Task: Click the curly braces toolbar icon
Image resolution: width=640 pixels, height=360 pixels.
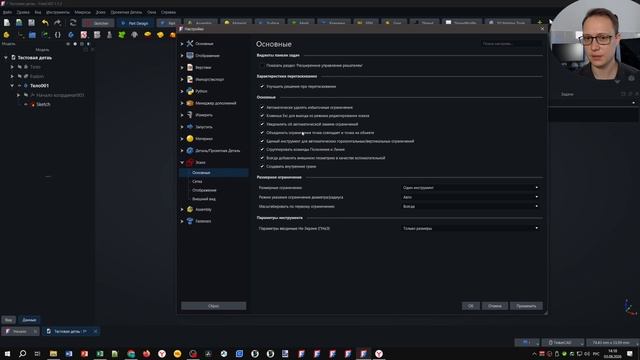Action: coord(58,35)
